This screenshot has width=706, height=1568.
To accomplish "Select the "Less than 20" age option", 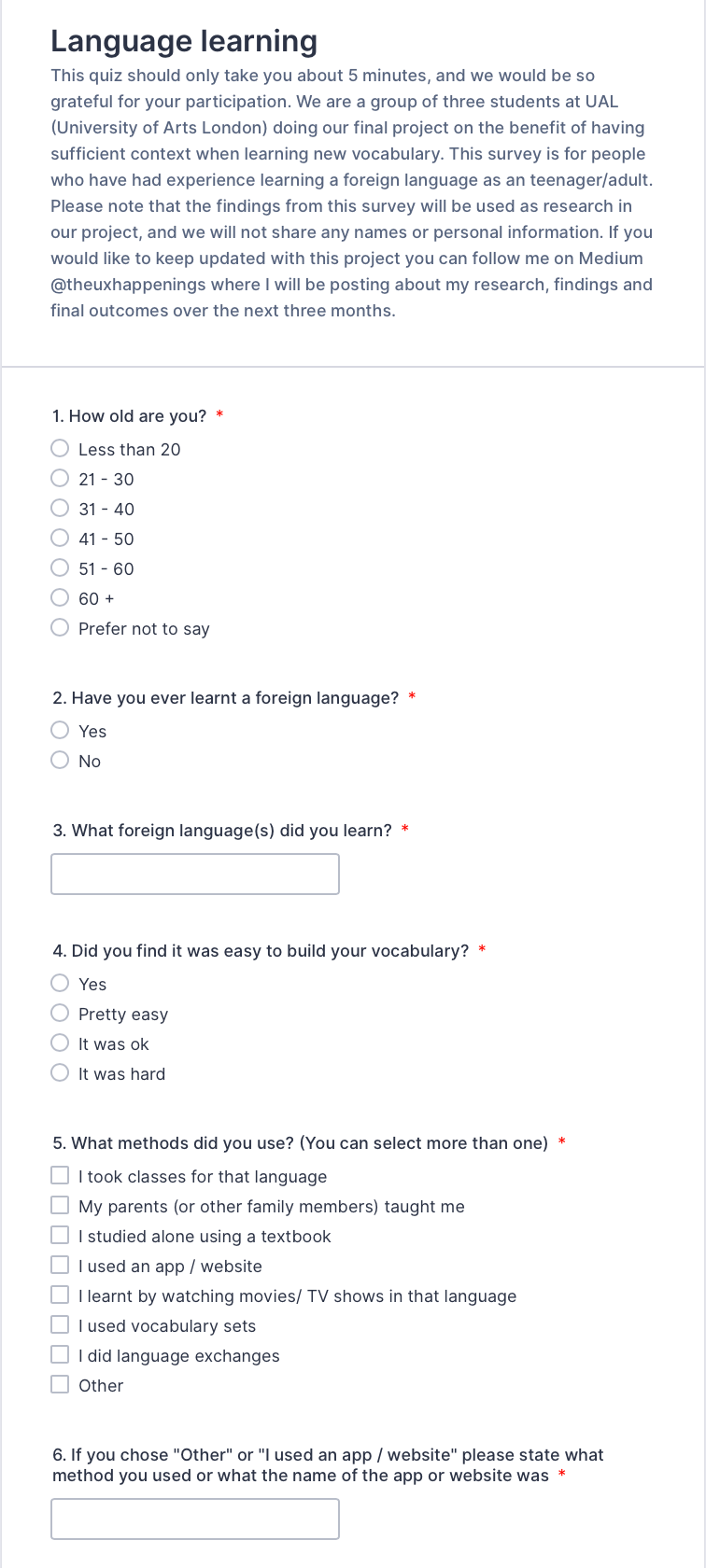I will tap(60, 449).
